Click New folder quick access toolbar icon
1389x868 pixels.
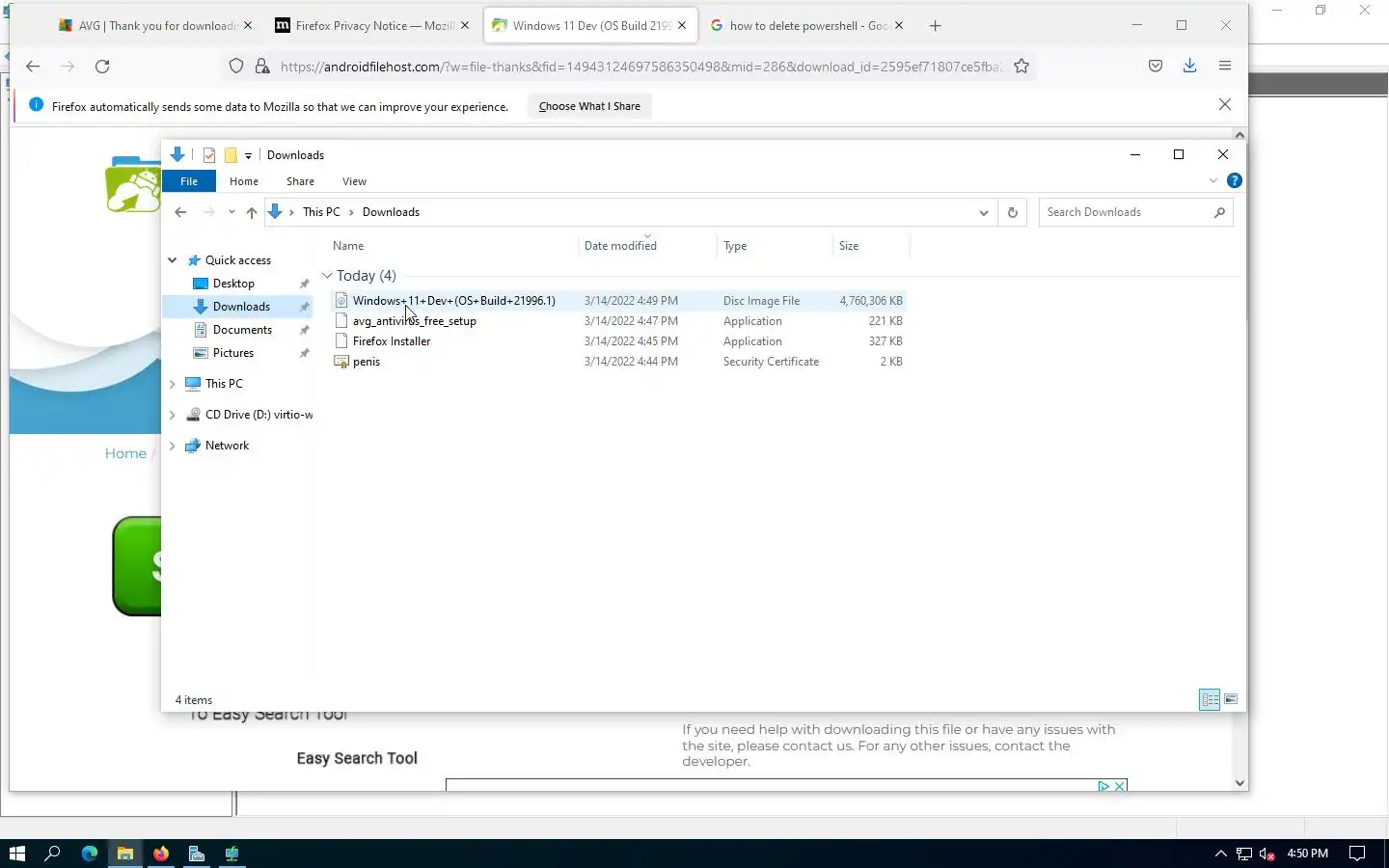pyautogui.click(x=231, y=155)
